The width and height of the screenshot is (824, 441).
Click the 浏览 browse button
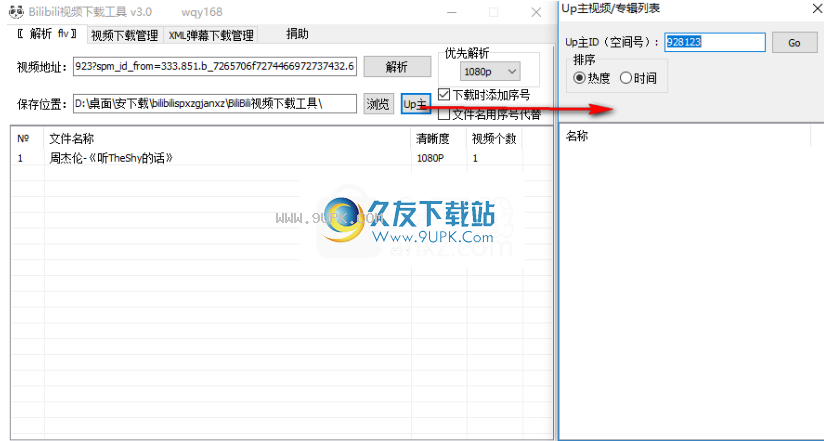379,104
